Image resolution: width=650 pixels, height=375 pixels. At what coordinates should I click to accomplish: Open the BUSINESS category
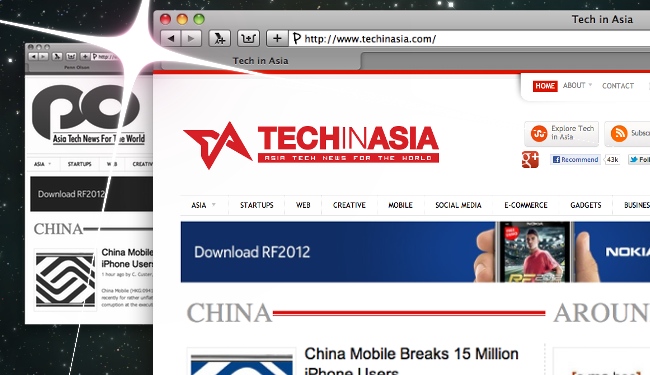(636, 205)
